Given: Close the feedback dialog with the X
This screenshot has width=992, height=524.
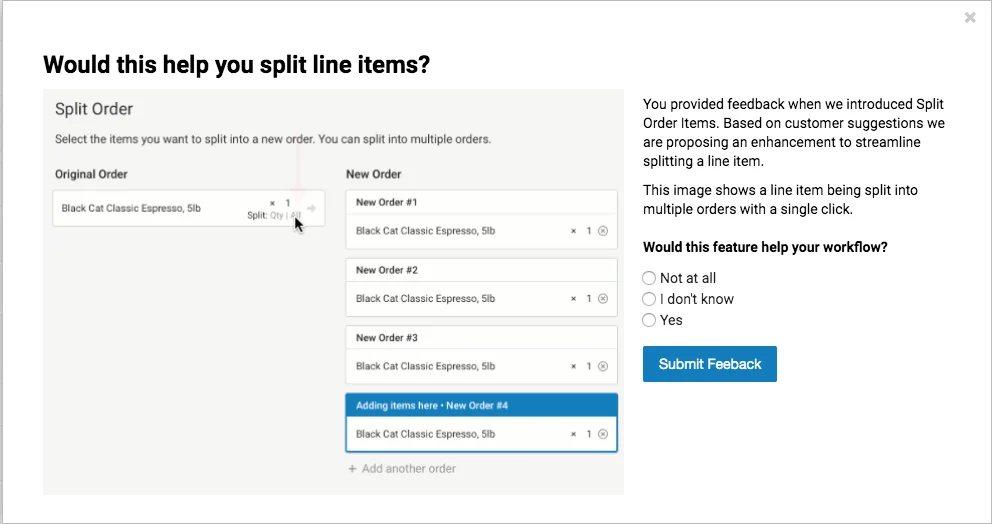Looking at the screenshot, I should (970, 18).
